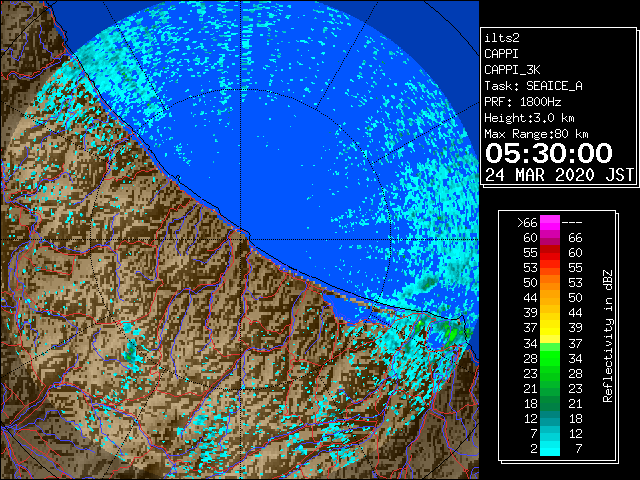Image resolution: width=640 pixels, height=480 pixels.
Task: Select the '24 MAR 2020 JST' date
Action: pyautogui.click(x=559, y=175)
